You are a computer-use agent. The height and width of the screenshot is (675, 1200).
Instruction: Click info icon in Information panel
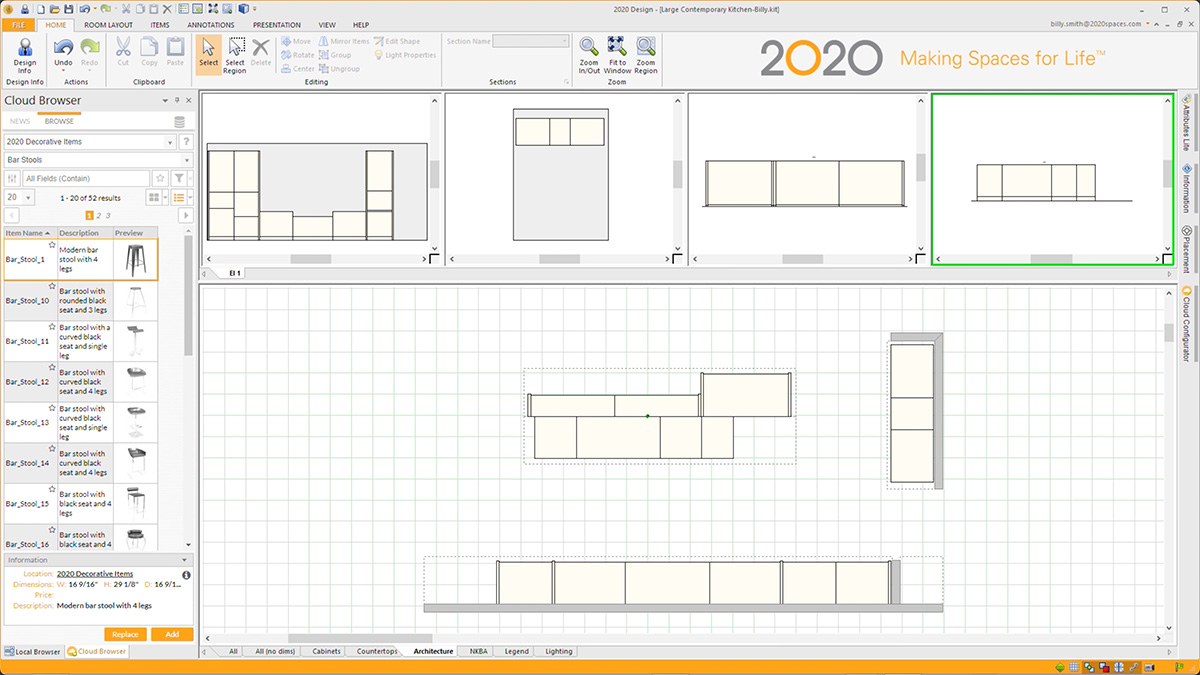(186, 575)
